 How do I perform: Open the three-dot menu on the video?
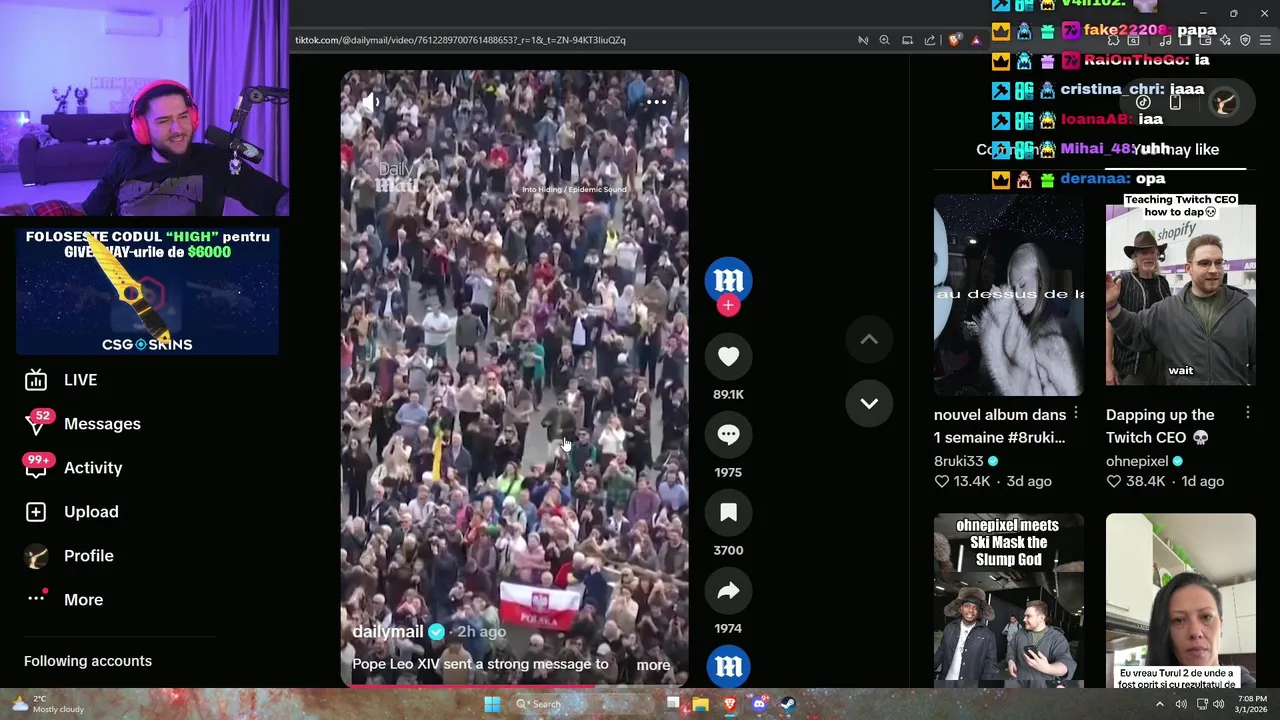tap(656, 101)
